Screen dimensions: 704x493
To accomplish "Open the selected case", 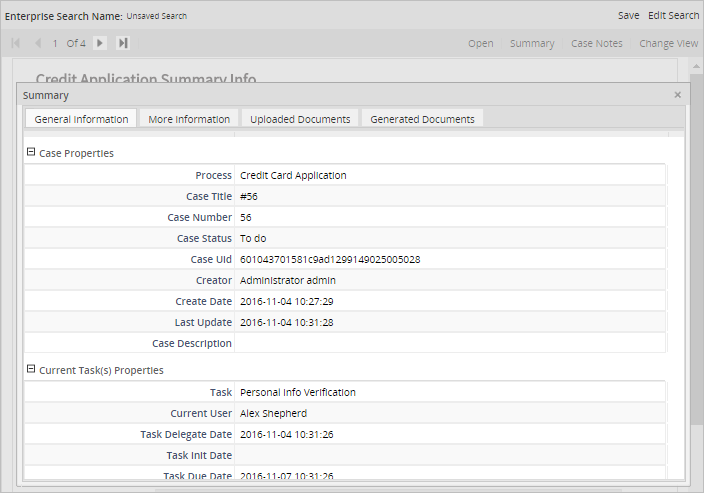I will [481, 44].
